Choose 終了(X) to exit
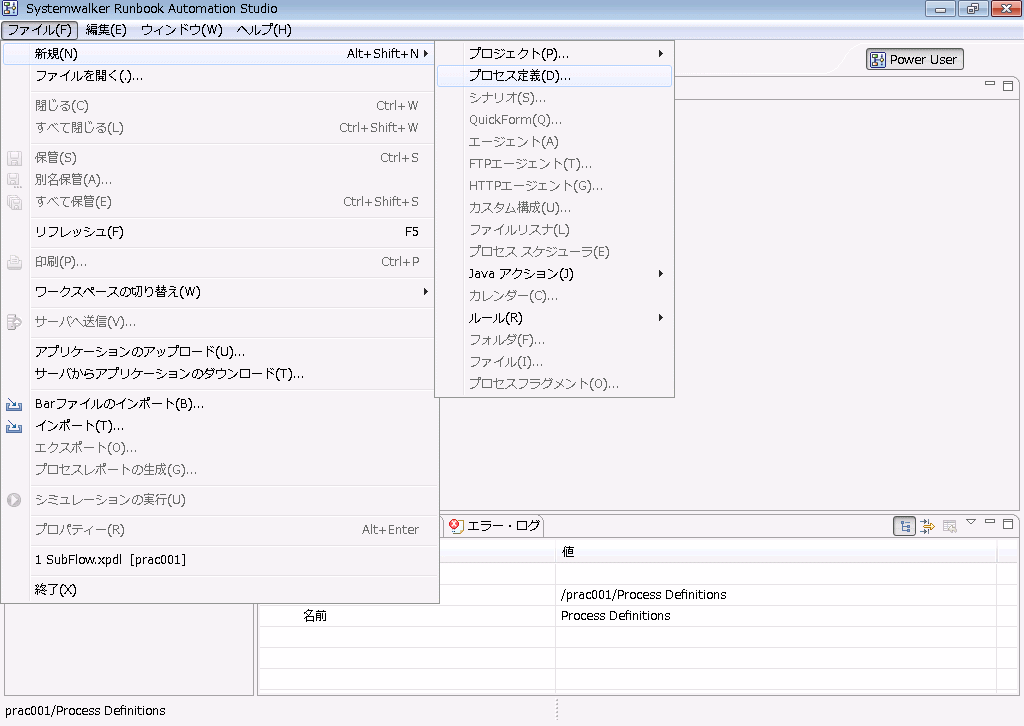 [219, 590]
